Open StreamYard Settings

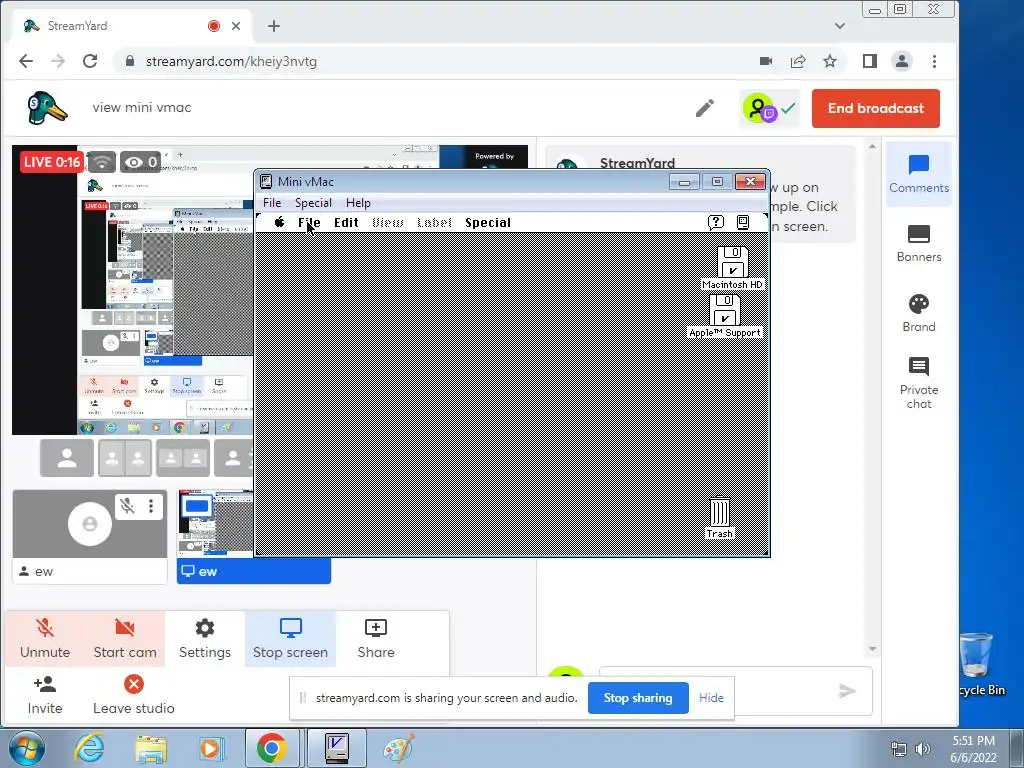click(x=205, y=639)
